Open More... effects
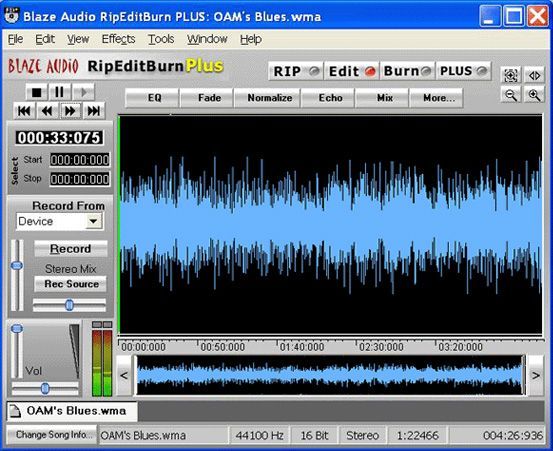This screenshot has width=553, height=451. pos(437,98)
